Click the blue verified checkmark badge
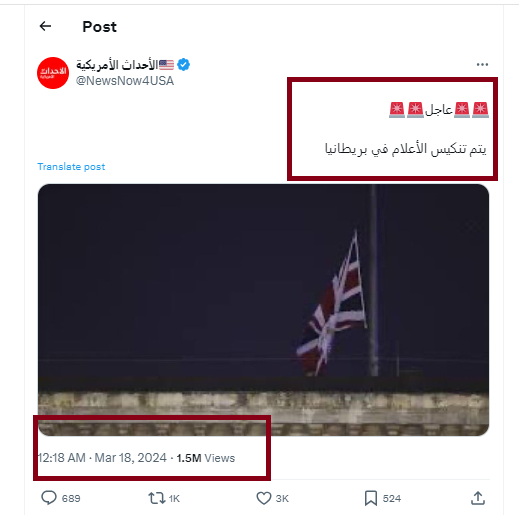The width and height of the screenshot is (519, 515). click(x=183, y=64)
